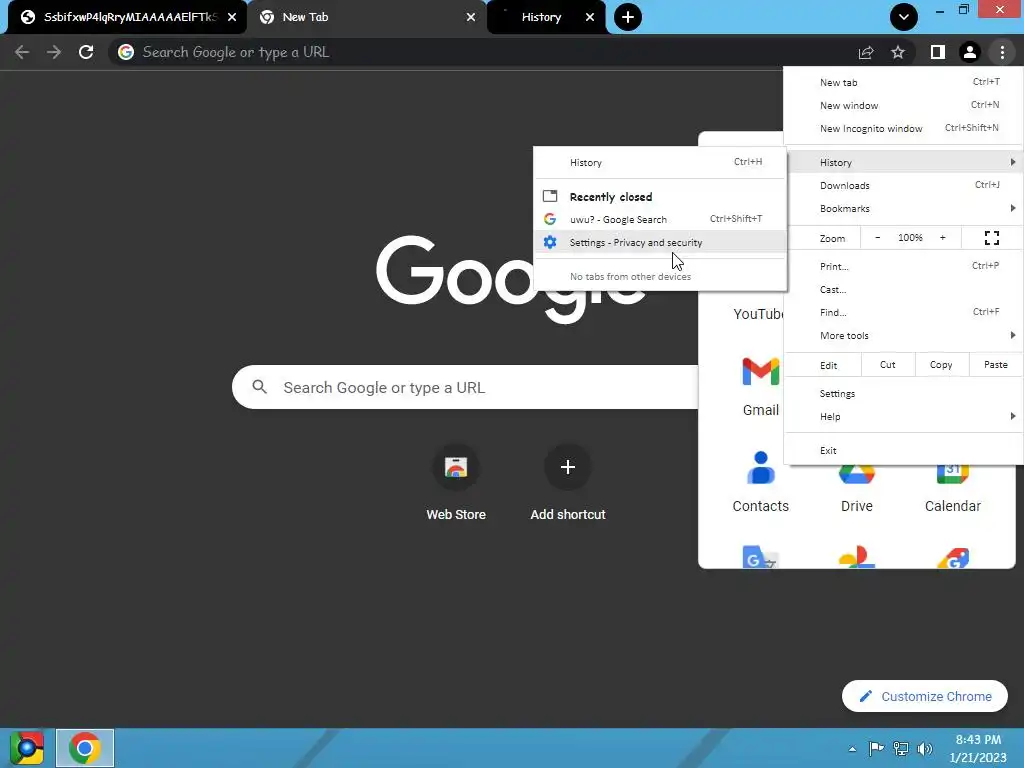Reload the current page
The image size is (1024, 768).
click(x=86, y=52)
